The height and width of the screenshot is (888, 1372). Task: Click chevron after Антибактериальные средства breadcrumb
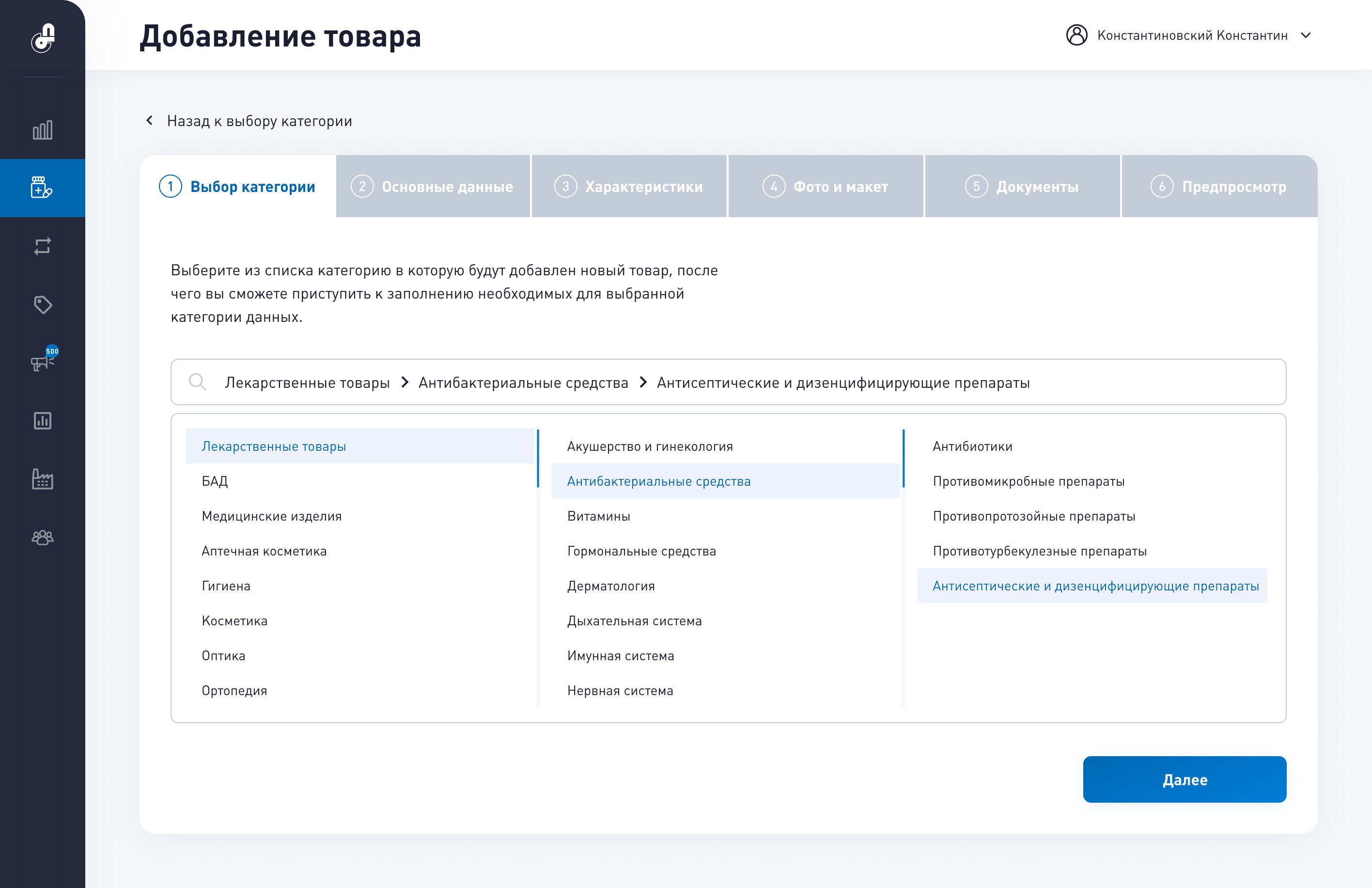click(643, 382)
